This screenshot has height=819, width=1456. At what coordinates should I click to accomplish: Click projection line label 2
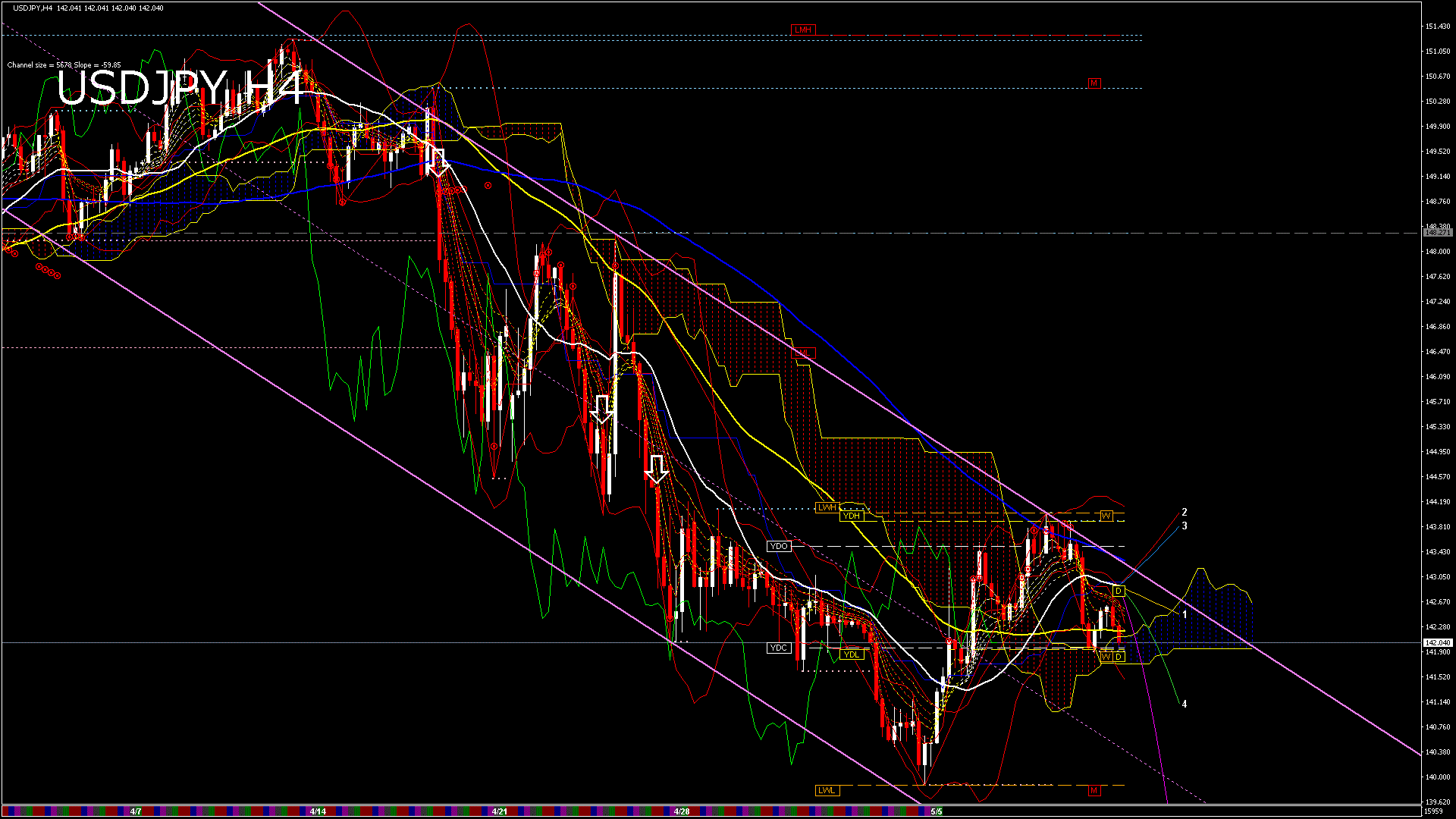pyautogui.click(x=1185, y=513)
